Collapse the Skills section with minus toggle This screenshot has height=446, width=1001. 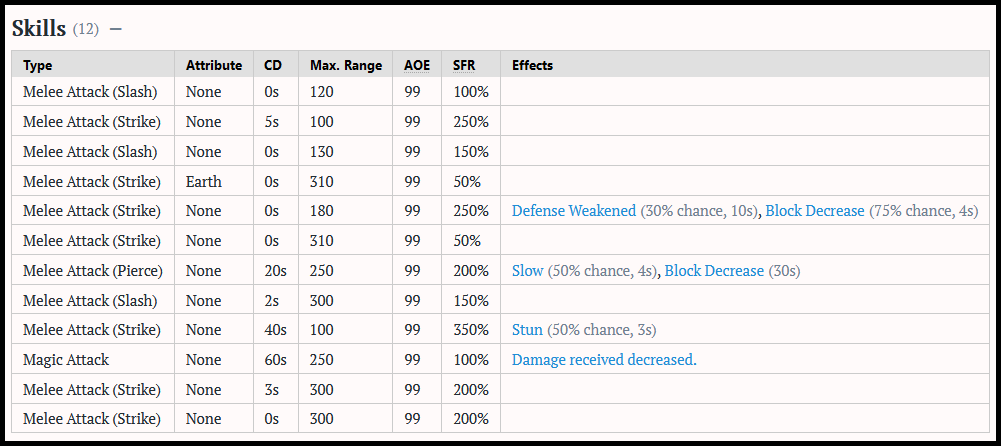[x=116, y=29]
